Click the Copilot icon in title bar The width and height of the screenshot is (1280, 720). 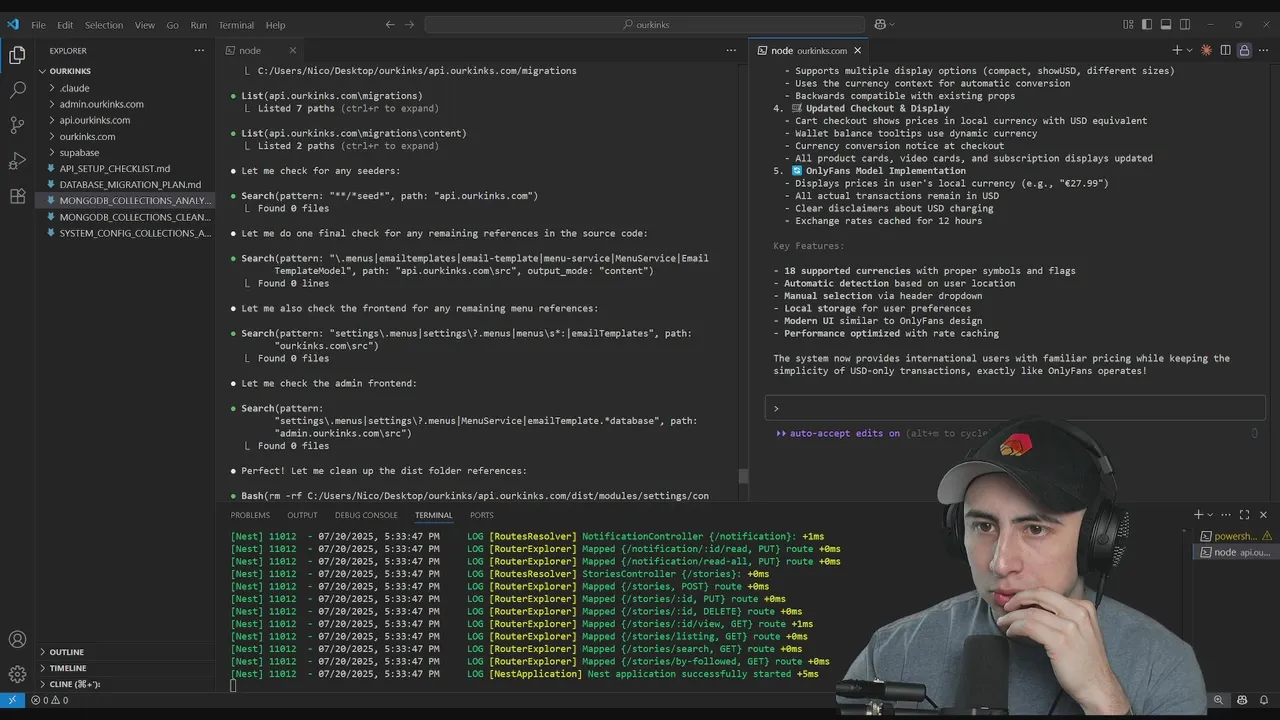(x=880, y=24)
